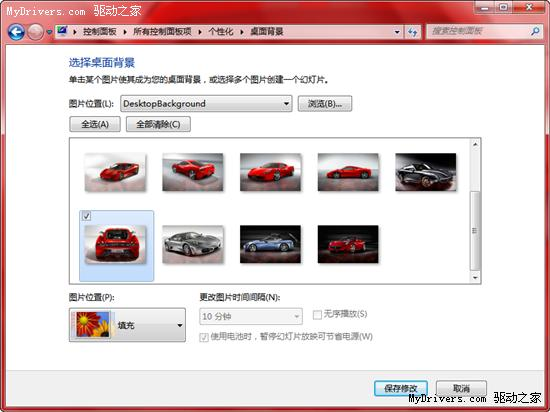
Task: Click 所有控制面板项 in the breadcrumb
Action: coord(162,32)
